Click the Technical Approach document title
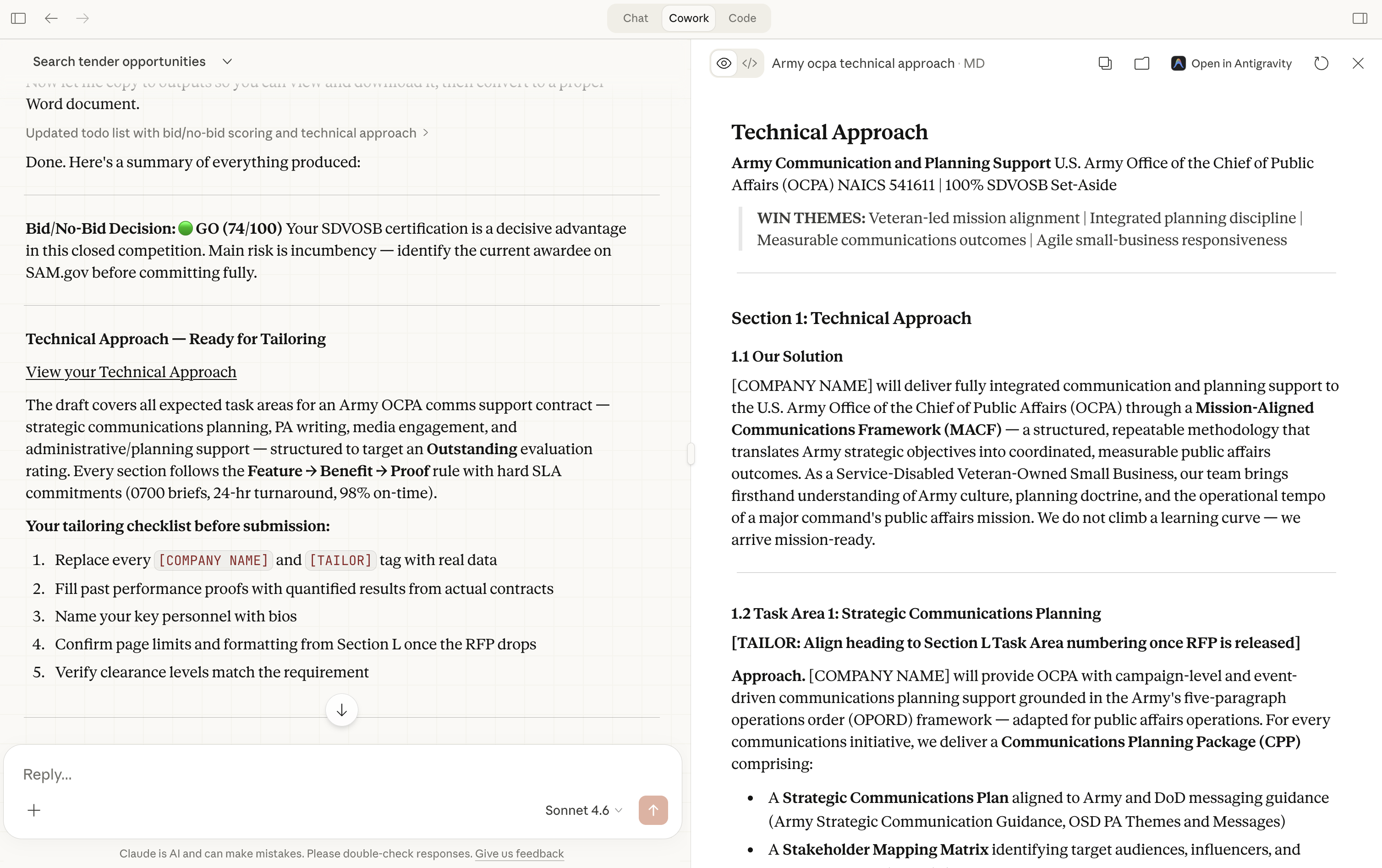 point(829,132)
